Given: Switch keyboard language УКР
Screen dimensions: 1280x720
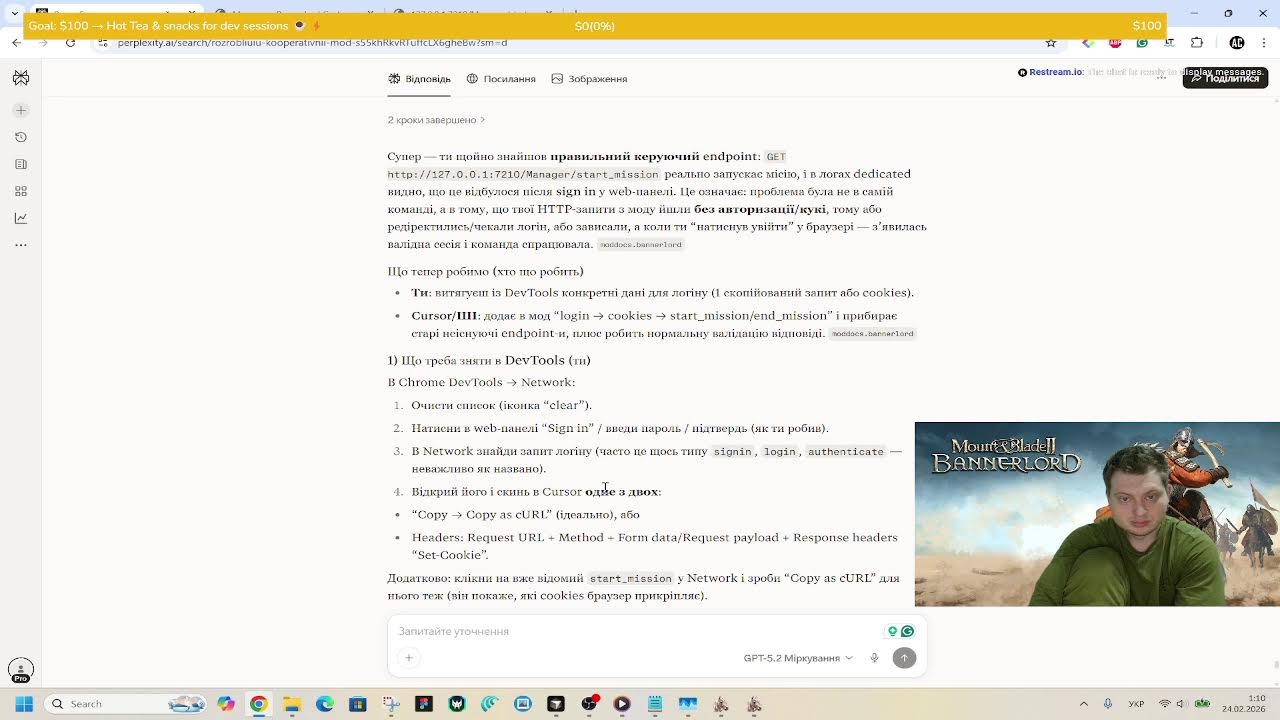Looking at the screenshot, I should 1137,704.
